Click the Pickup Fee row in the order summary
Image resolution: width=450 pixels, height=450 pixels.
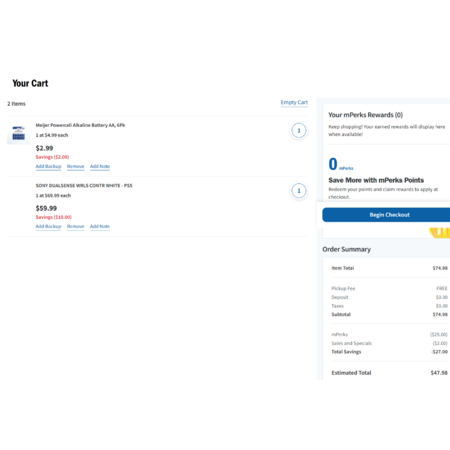point(389,288)
